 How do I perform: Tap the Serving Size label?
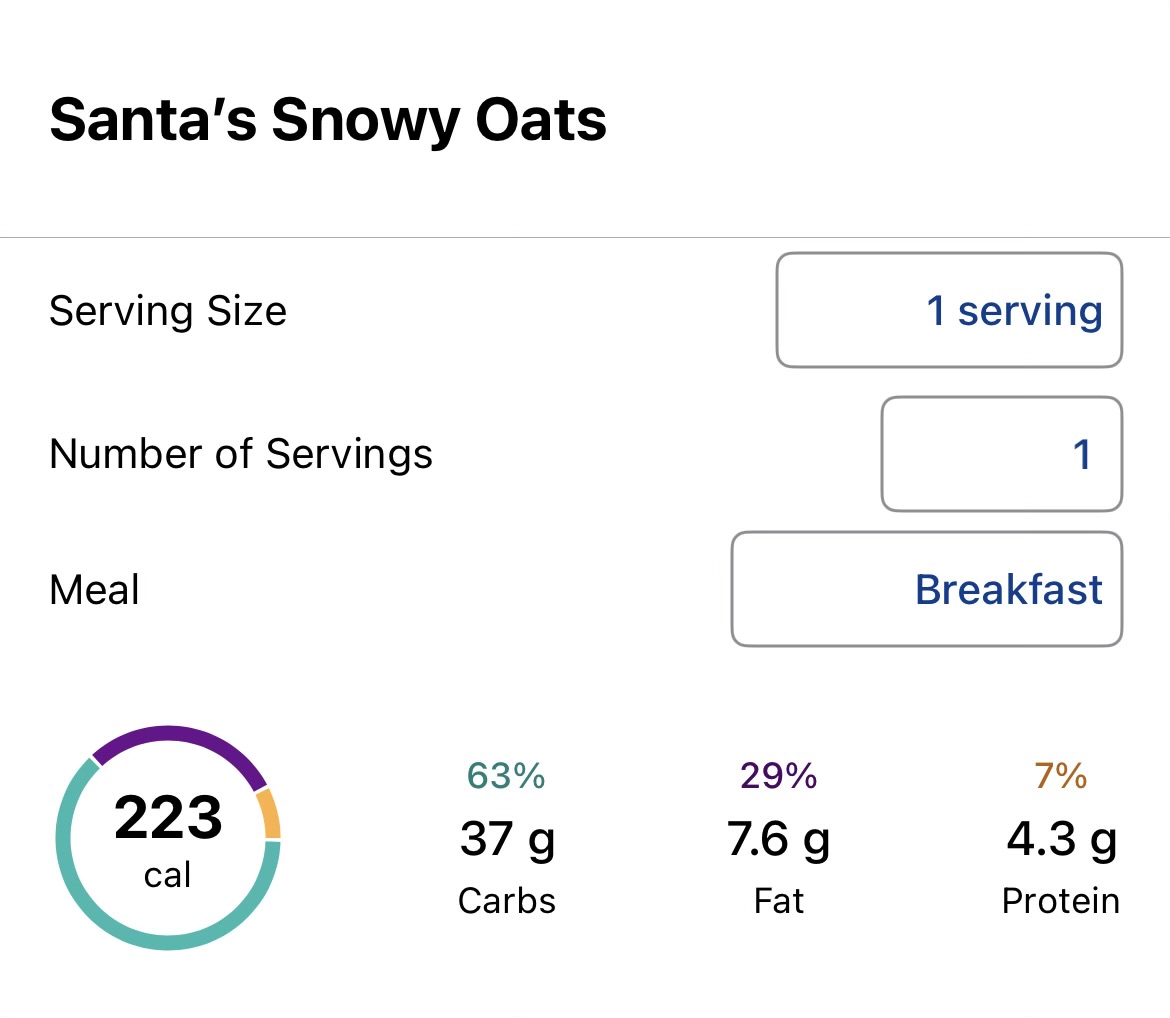click(168, 311)
